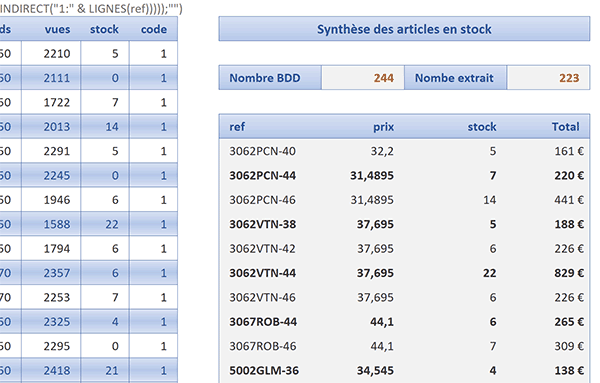Click reference cell 3062PCN-46

[262, 200]
